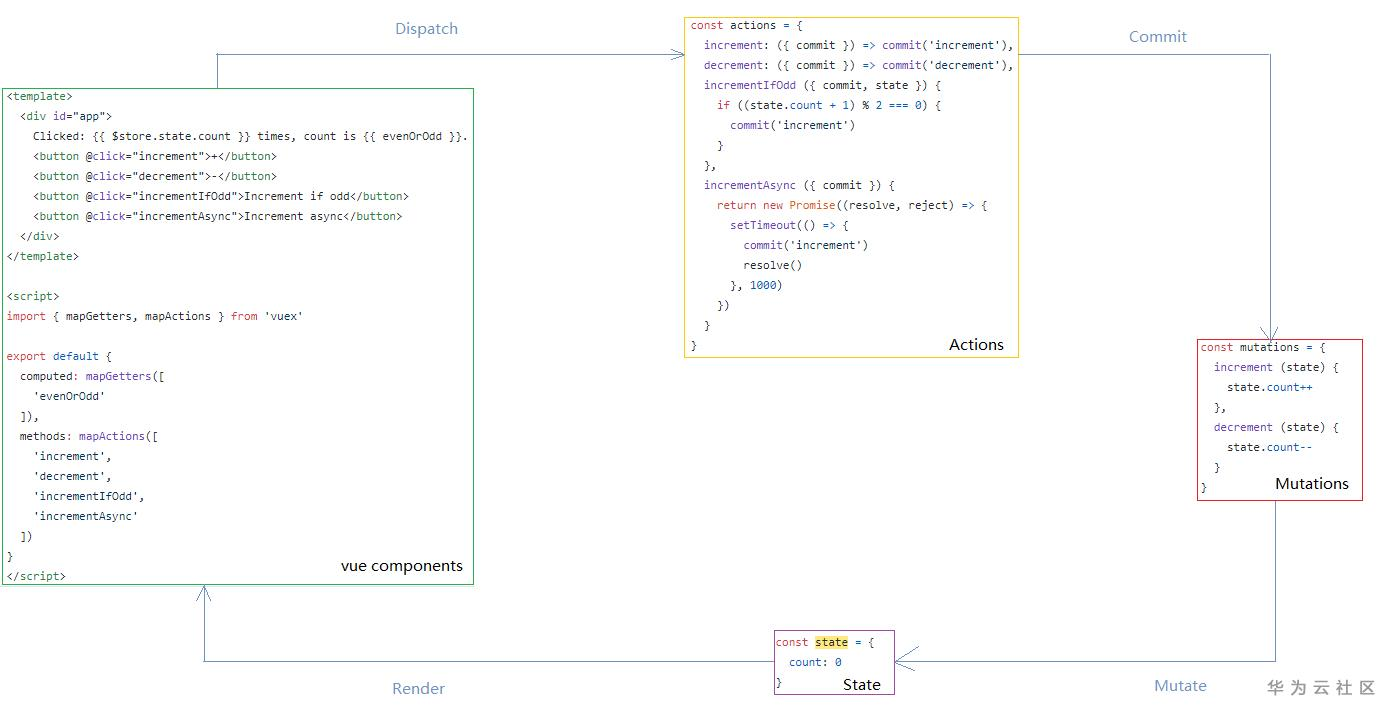Click the highlighted word state in State box
Screen dimensions: 1388x713
[831, 643]
